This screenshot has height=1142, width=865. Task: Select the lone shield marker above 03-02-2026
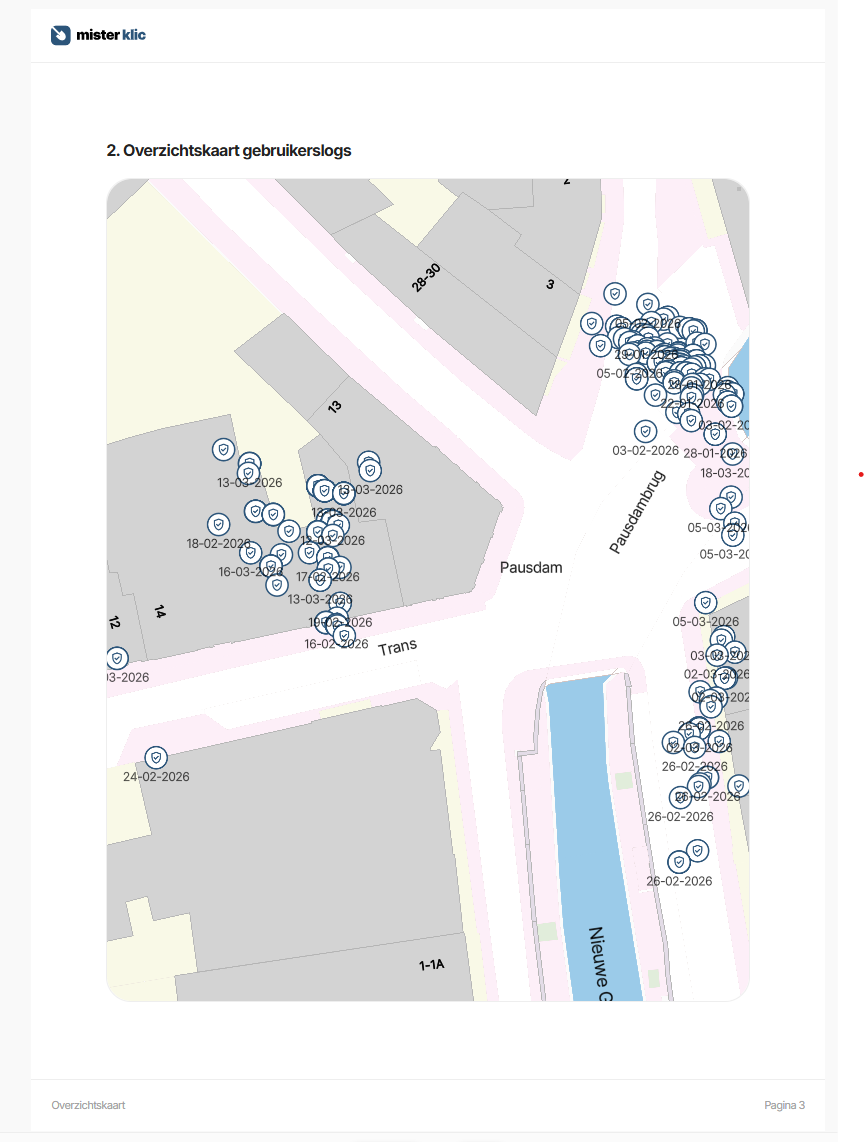[x=645, y=431]
